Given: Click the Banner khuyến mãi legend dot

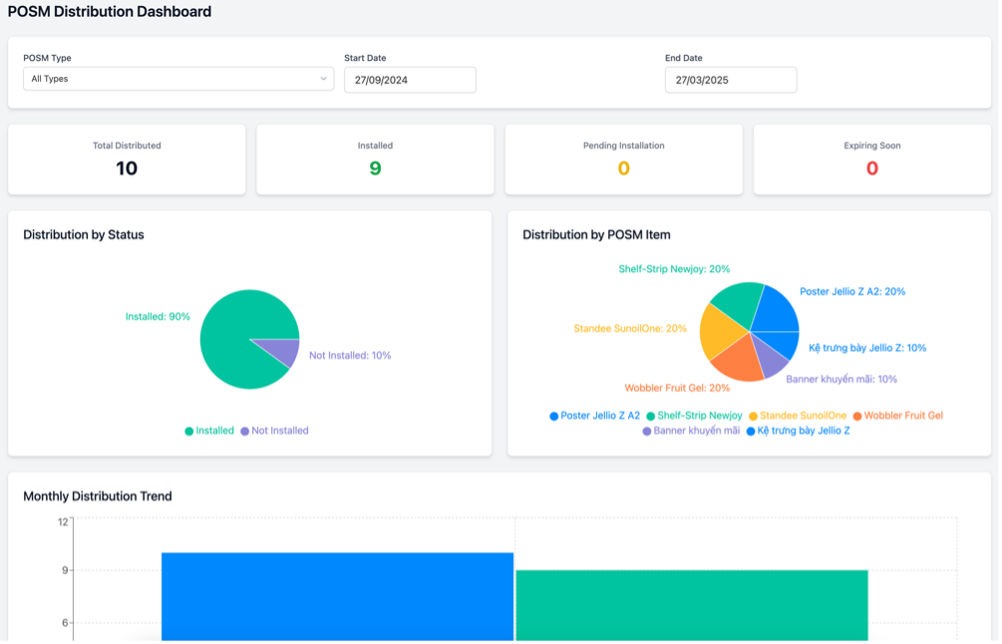Looking at the screenshot, I should [x=646, y=432].
